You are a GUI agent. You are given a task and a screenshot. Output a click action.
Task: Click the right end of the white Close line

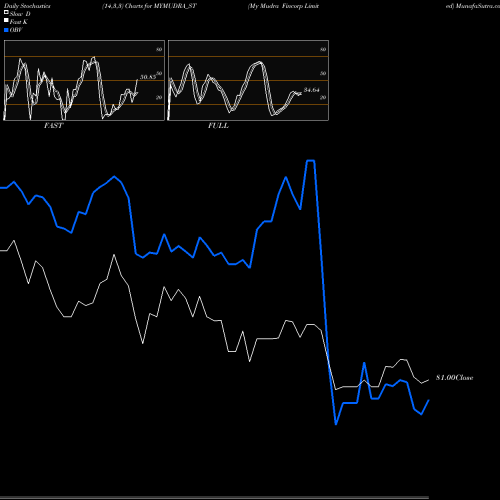click(x=429, y=380)
